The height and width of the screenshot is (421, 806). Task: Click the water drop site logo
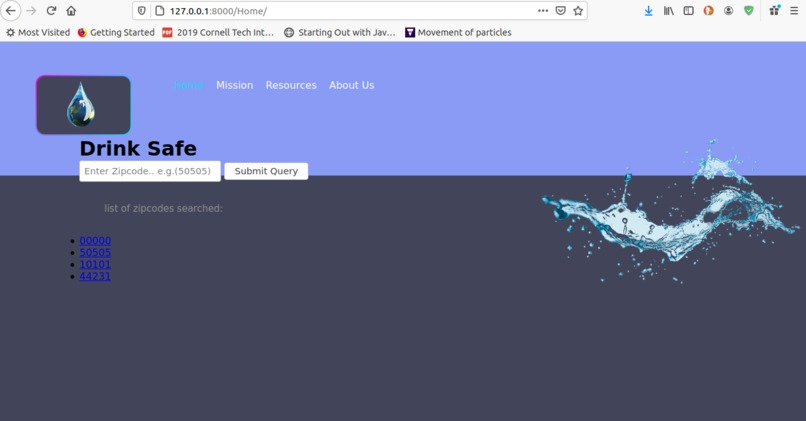click(x=83, y=105)
